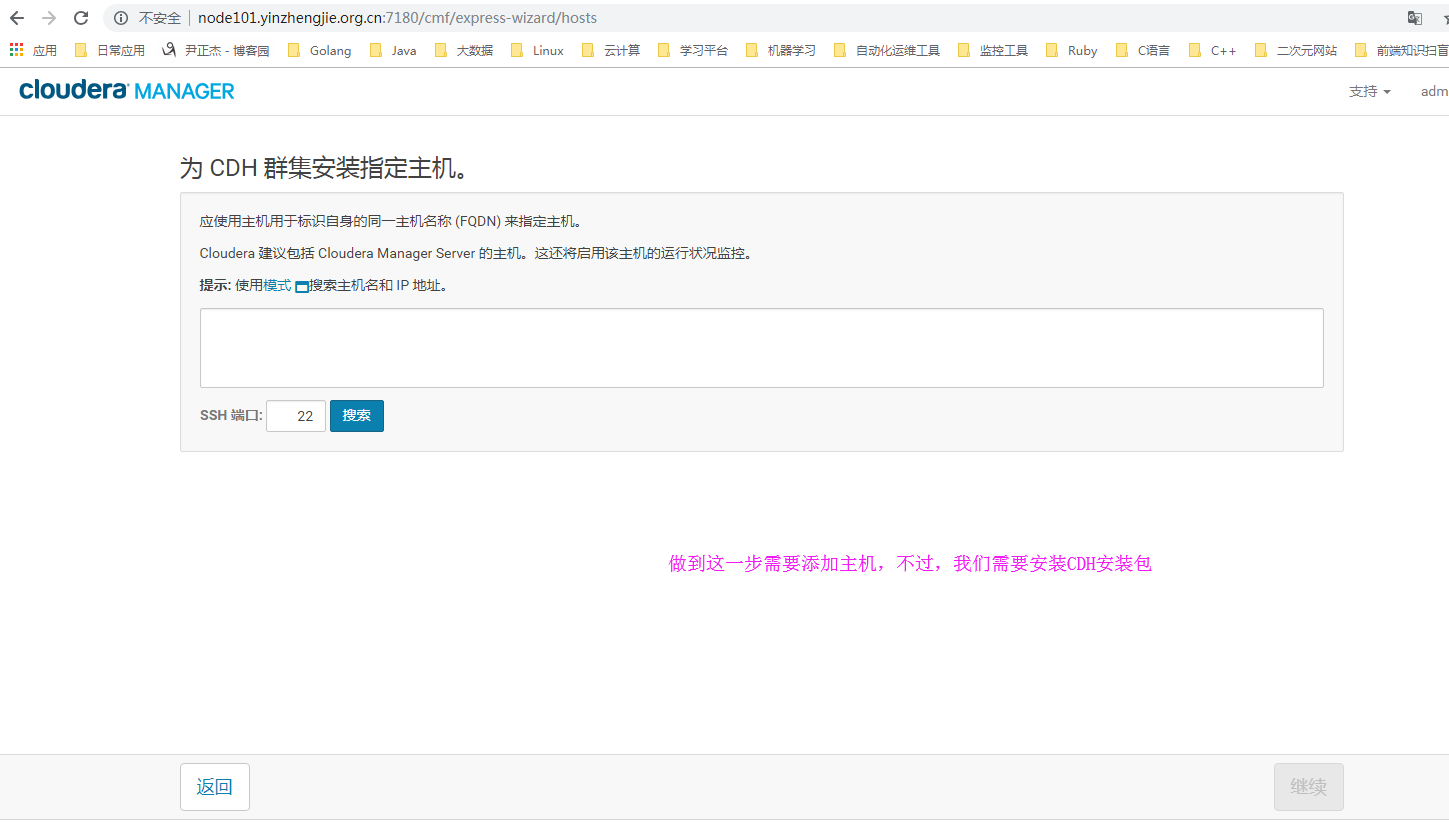Open the 前端知识扫盲 bookmark folder
Screen dimensions: 1449x822
pyautogui.click(x=1401, y=50)
